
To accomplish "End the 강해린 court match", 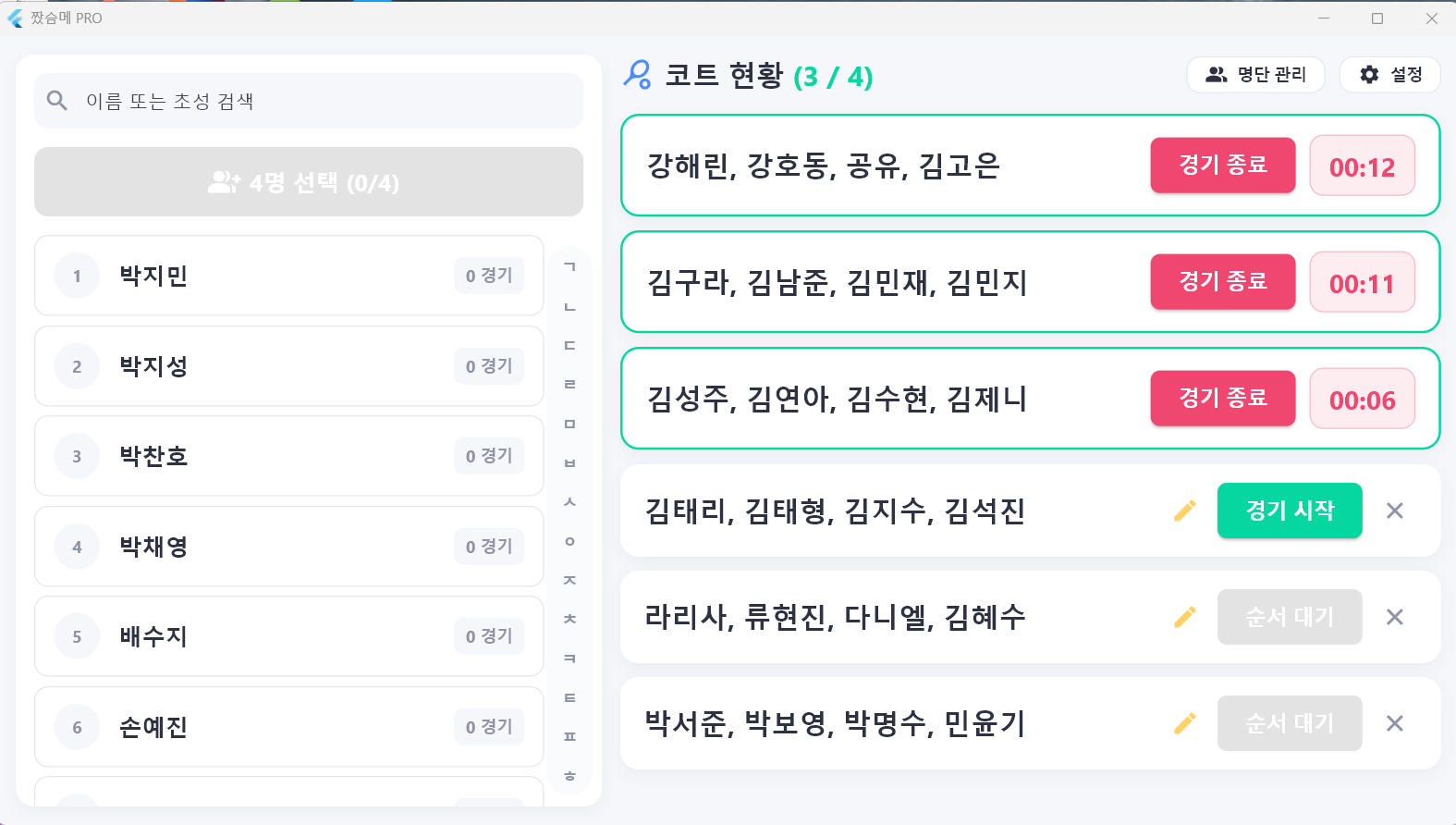I will tap(1222, 166).
